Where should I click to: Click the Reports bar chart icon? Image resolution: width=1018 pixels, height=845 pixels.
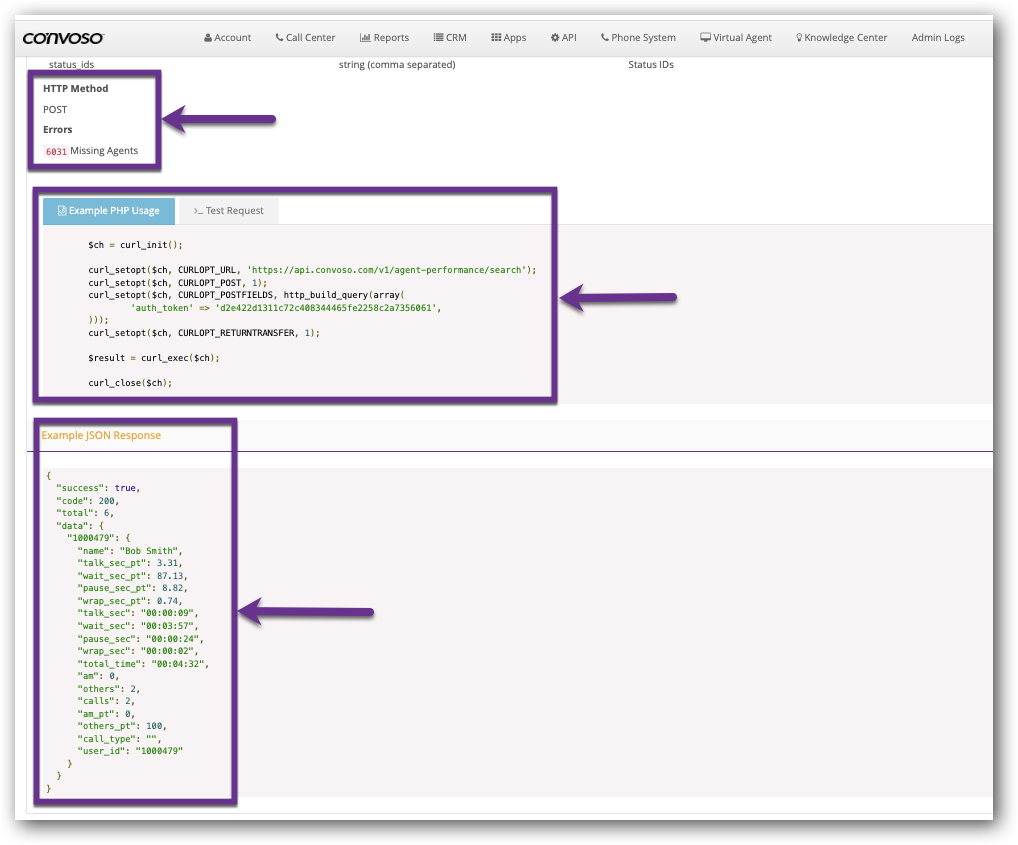coord(365,38)
